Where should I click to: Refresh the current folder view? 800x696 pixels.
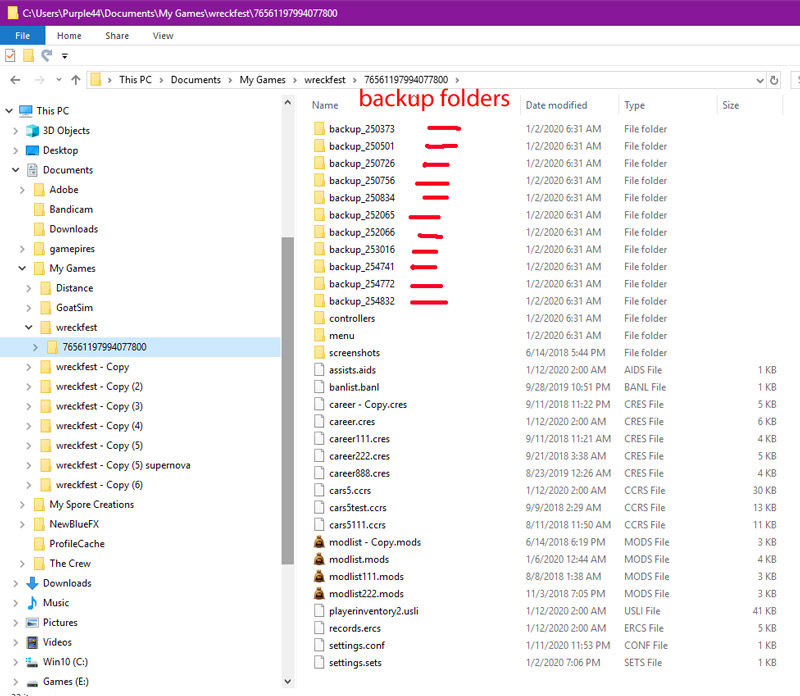[774, 80]
